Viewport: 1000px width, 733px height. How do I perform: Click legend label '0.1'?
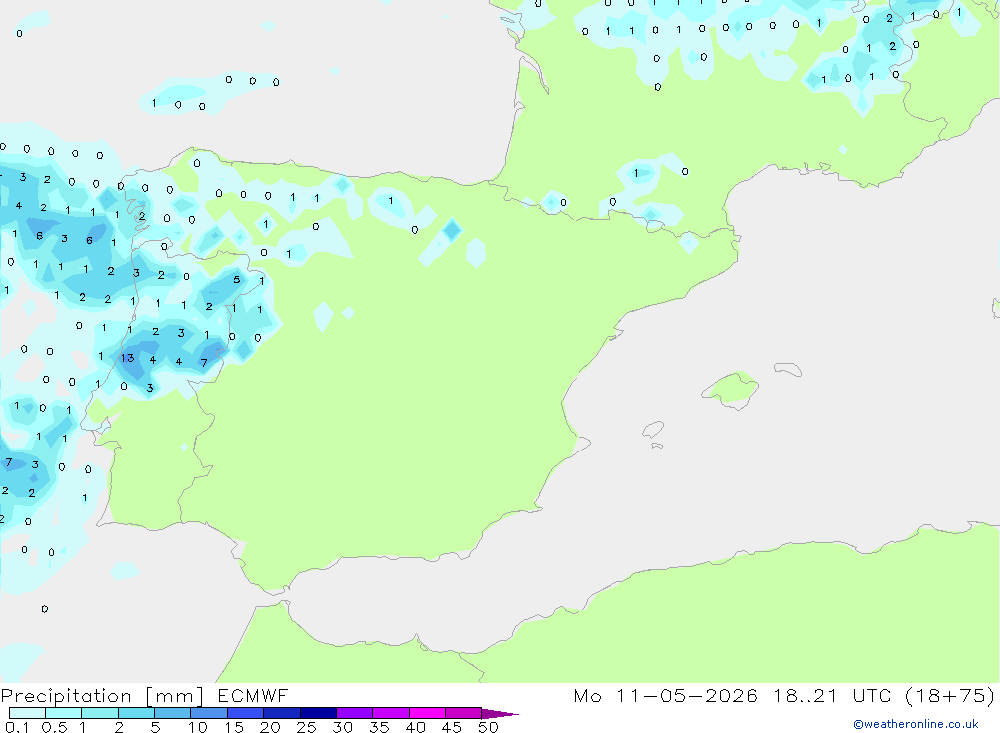17,727
